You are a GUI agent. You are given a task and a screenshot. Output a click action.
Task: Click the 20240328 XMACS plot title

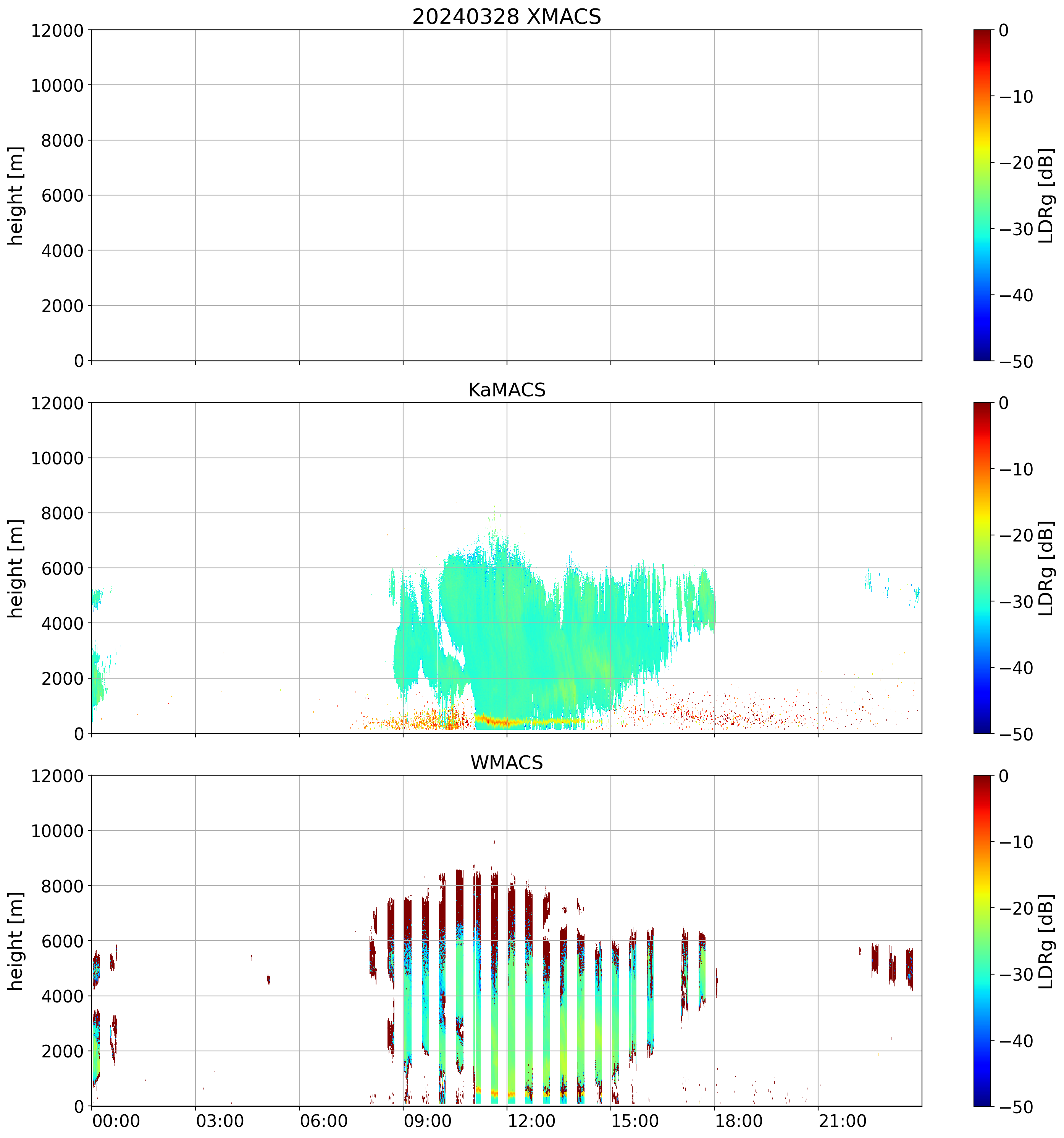tap(507, 16)
